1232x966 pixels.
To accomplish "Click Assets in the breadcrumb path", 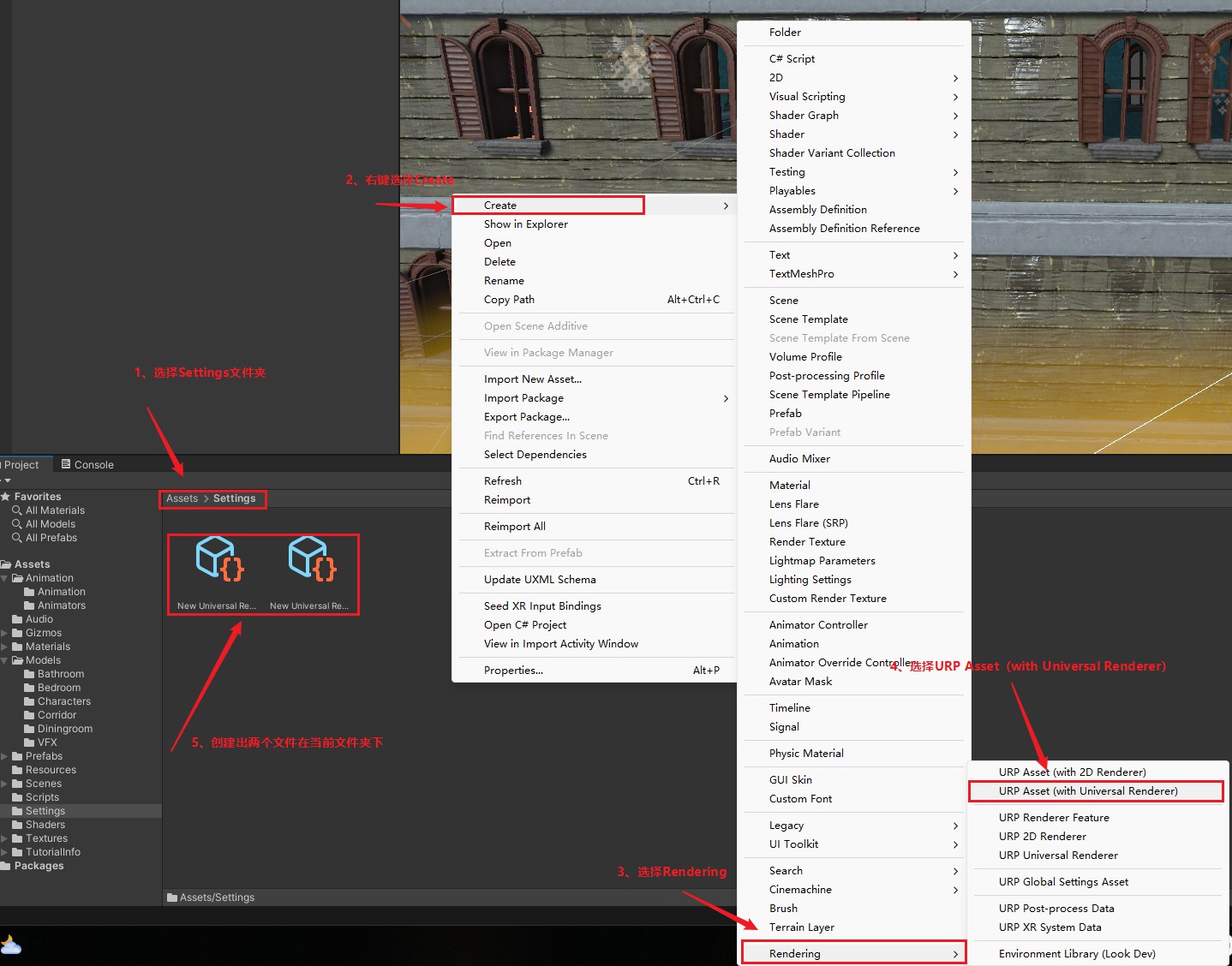I will tap(182, 498).
